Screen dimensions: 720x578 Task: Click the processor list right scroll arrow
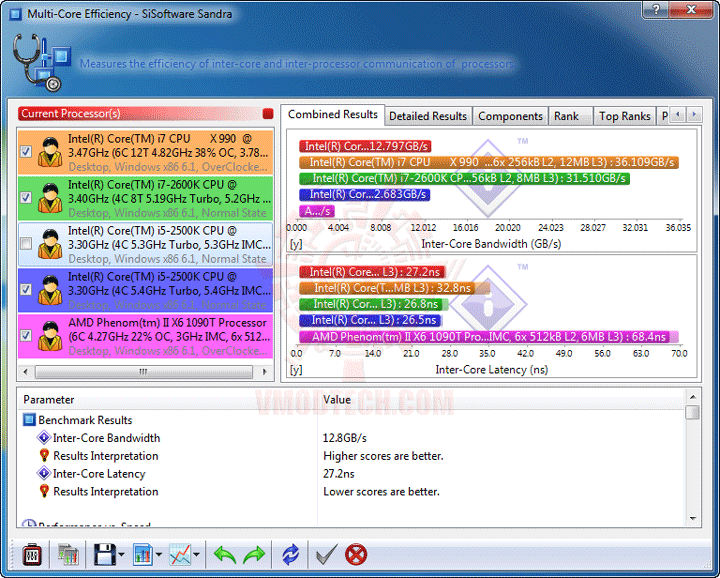coord(265,371)
